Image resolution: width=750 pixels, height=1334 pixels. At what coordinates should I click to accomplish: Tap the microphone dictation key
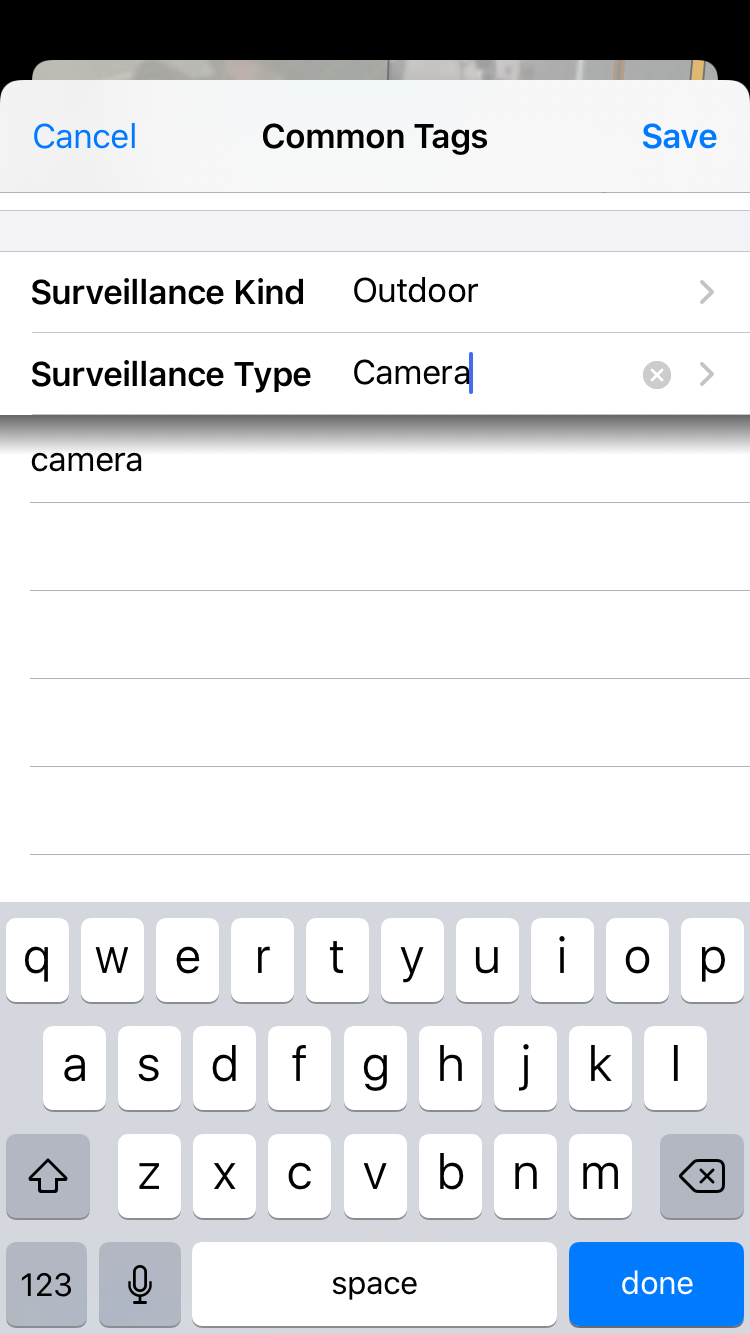pos(140,1284)
